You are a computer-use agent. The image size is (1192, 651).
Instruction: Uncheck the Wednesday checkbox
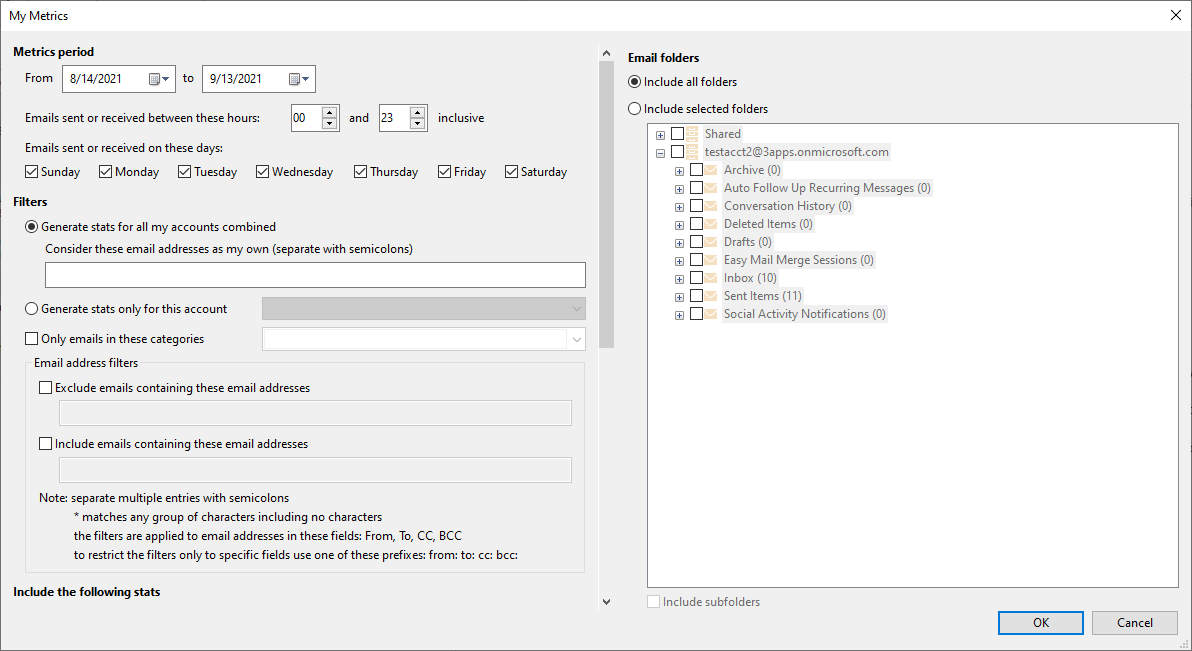coord(262,172)
